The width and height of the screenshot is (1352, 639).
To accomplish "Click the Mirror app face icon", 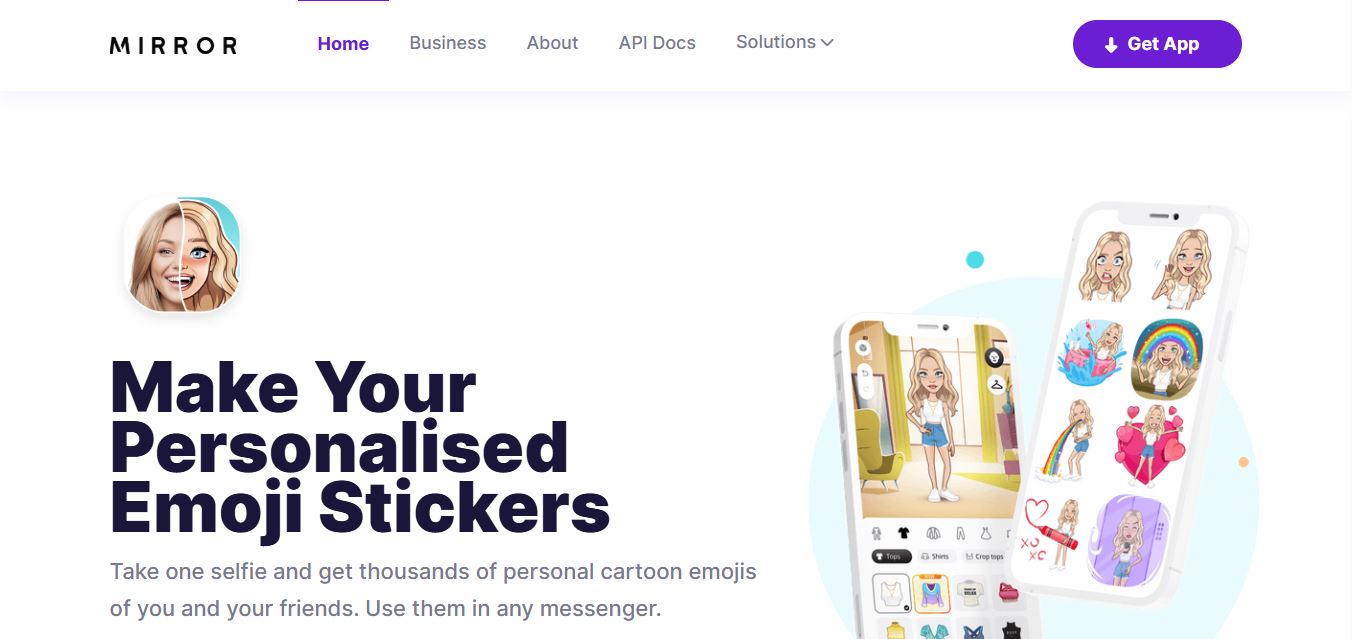I will [x=182, y=254].
